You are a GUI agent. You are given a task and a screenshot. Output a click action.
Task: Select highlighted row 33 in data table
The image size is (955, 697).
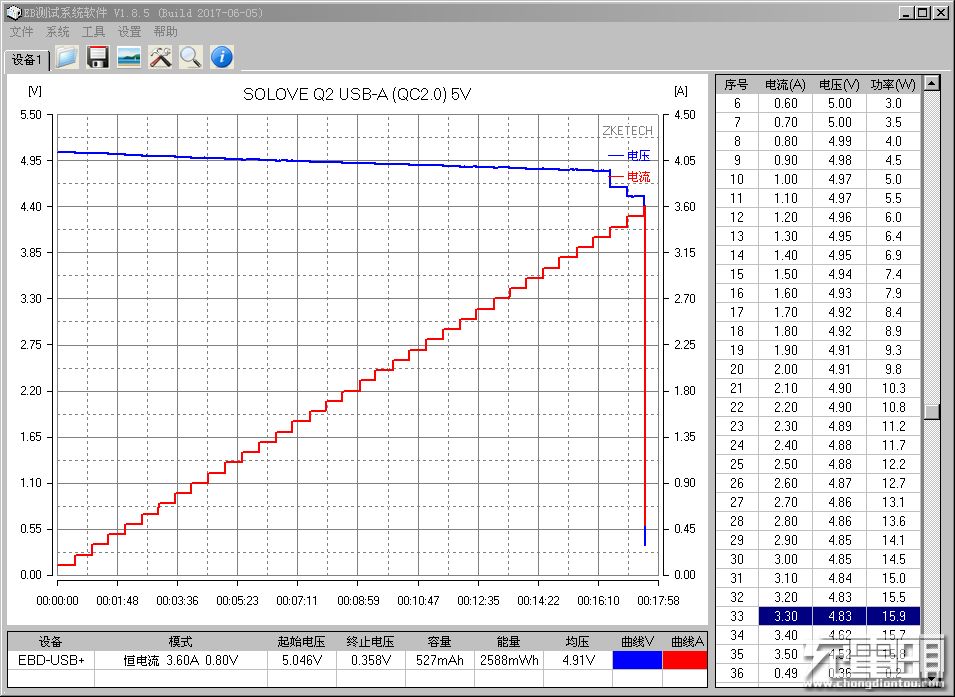(819, 616)
